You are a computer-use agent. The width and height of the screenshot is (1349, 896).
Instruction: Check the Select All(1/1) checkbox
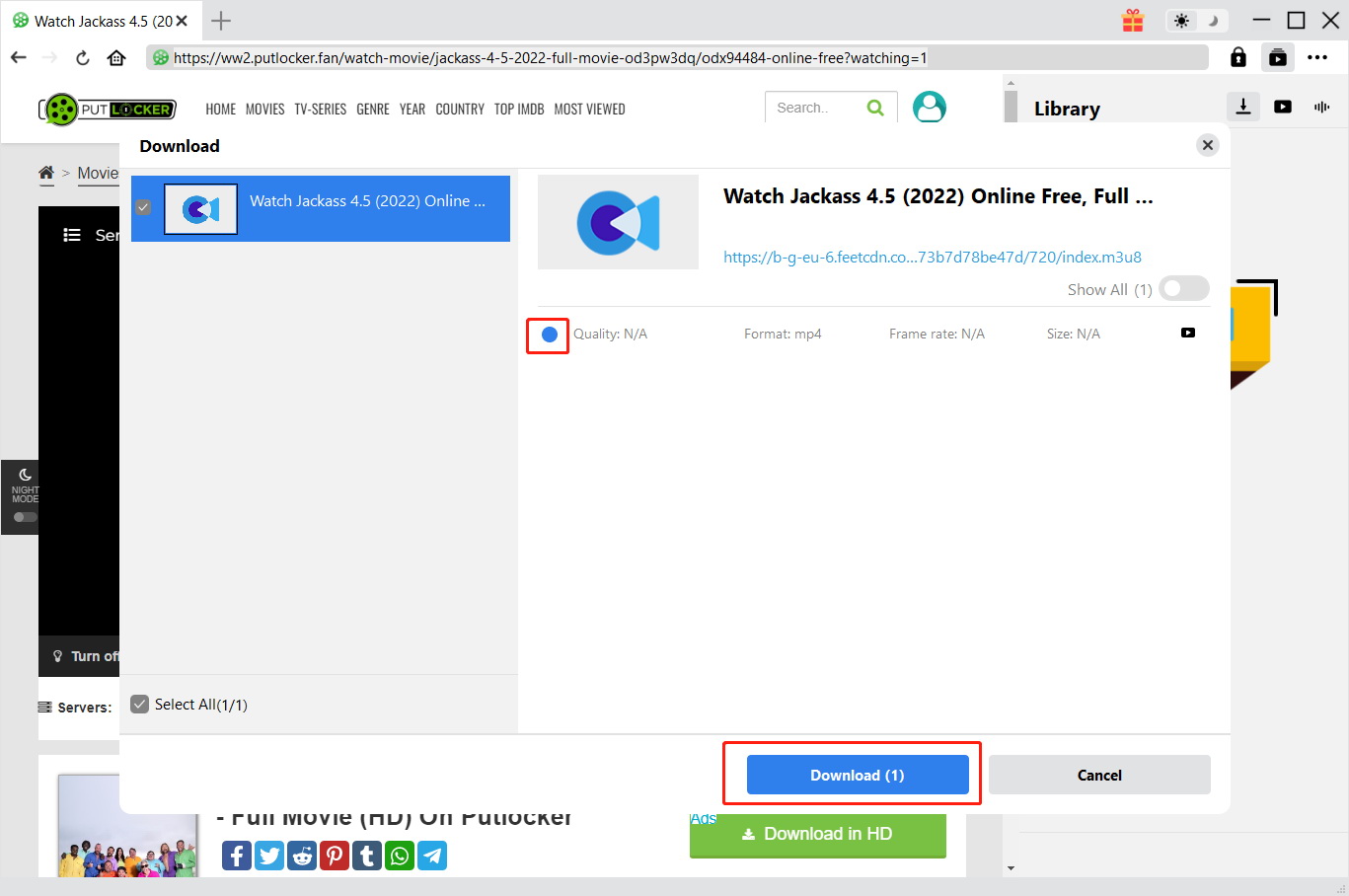point(140,705)
